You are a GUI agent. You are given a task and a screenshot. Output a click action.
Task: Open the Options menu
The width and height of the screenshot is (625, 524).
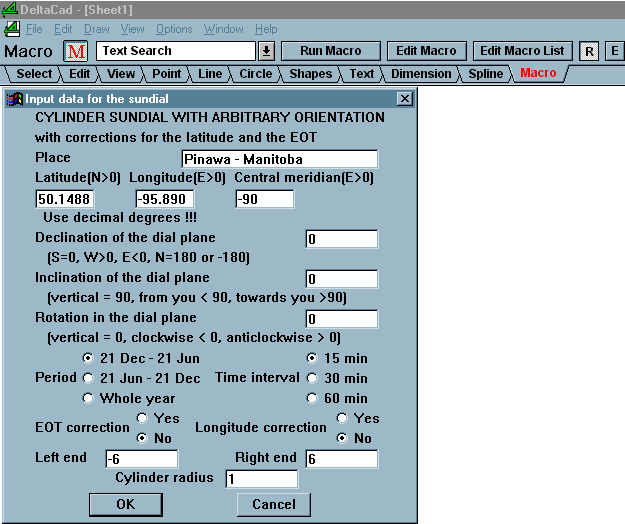click(174, 29)
